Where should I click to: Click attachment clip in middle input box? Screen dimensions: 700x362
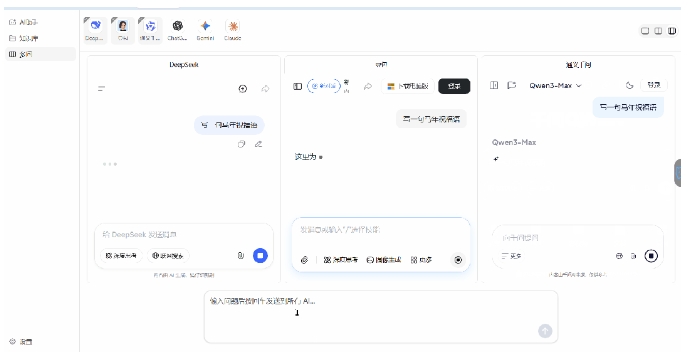pos(305,260)
